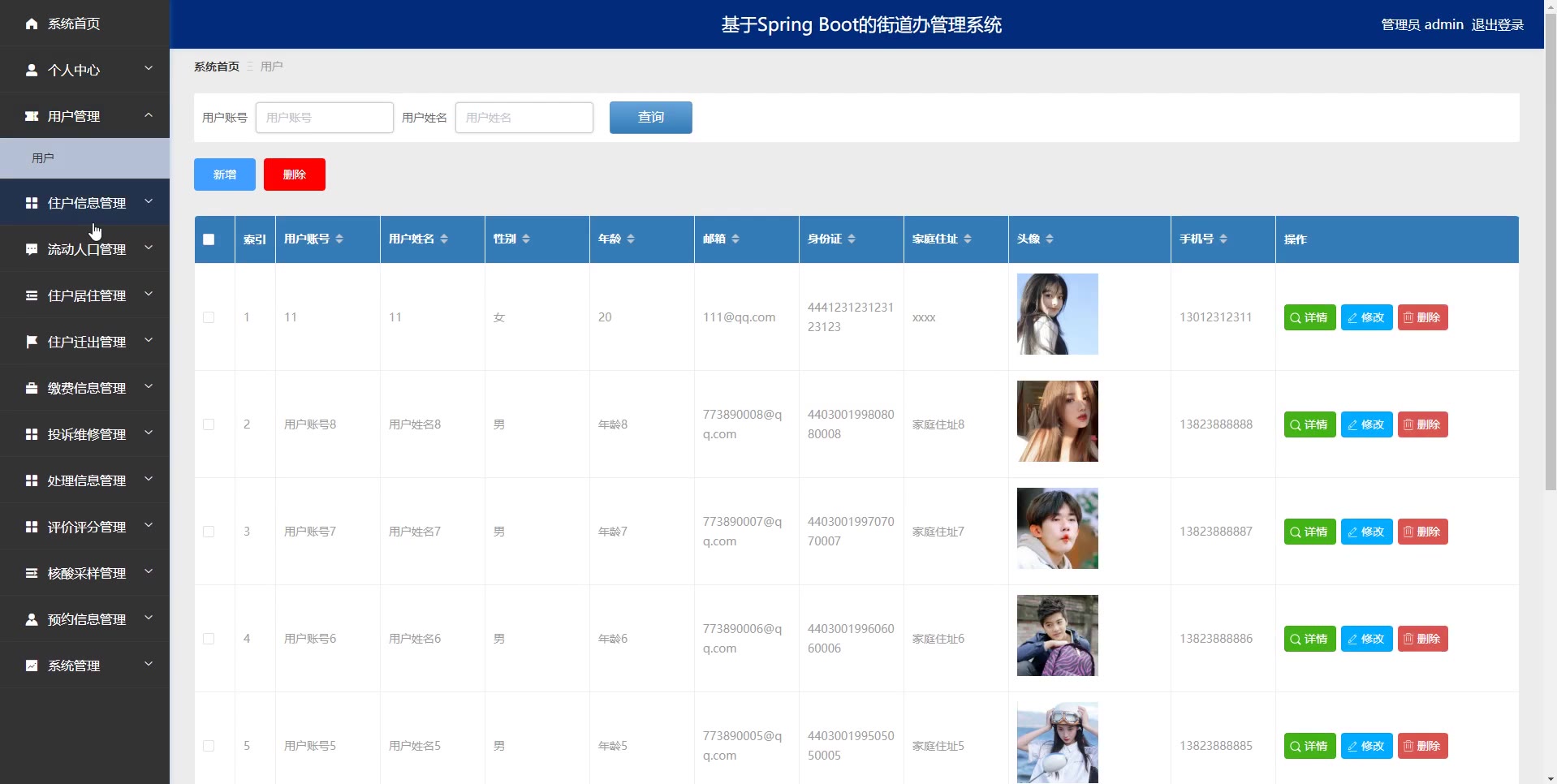
Task: Click the person icon for 个人中心
Action: point(32,70)
